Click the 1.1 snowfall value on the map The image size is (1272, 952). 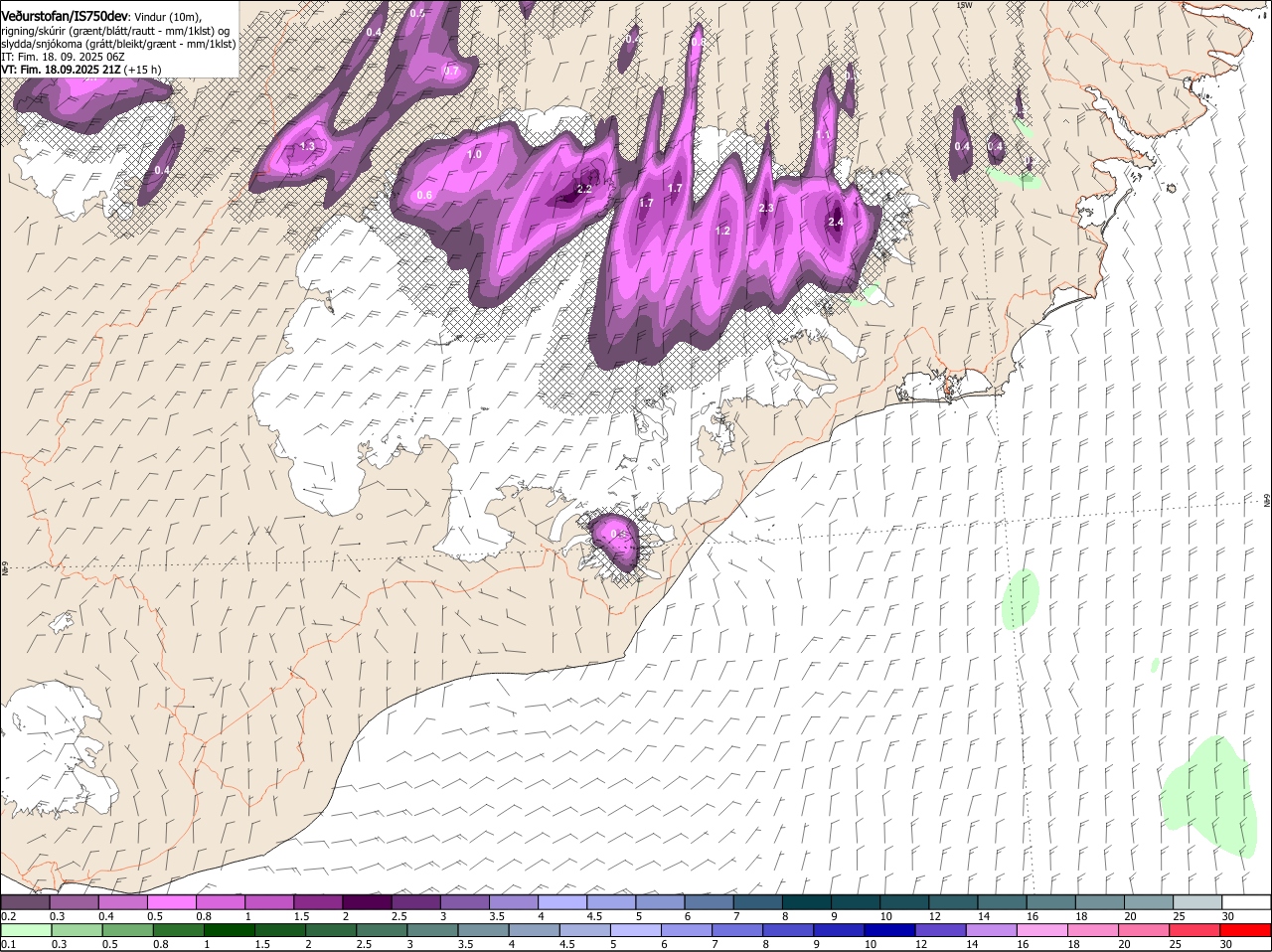pos(823,135)
